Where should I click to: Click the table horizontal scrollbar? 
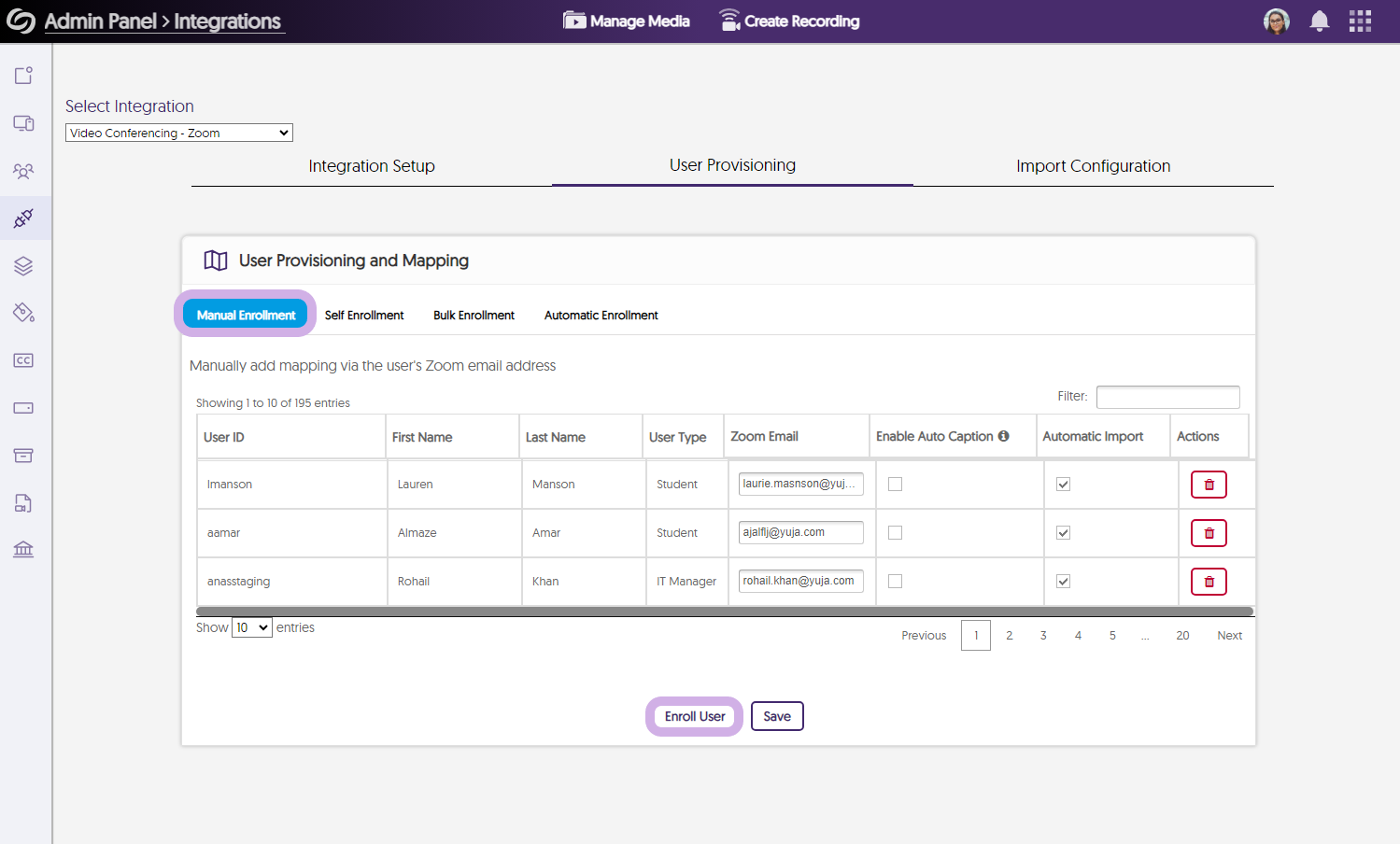tap(725, 612)
